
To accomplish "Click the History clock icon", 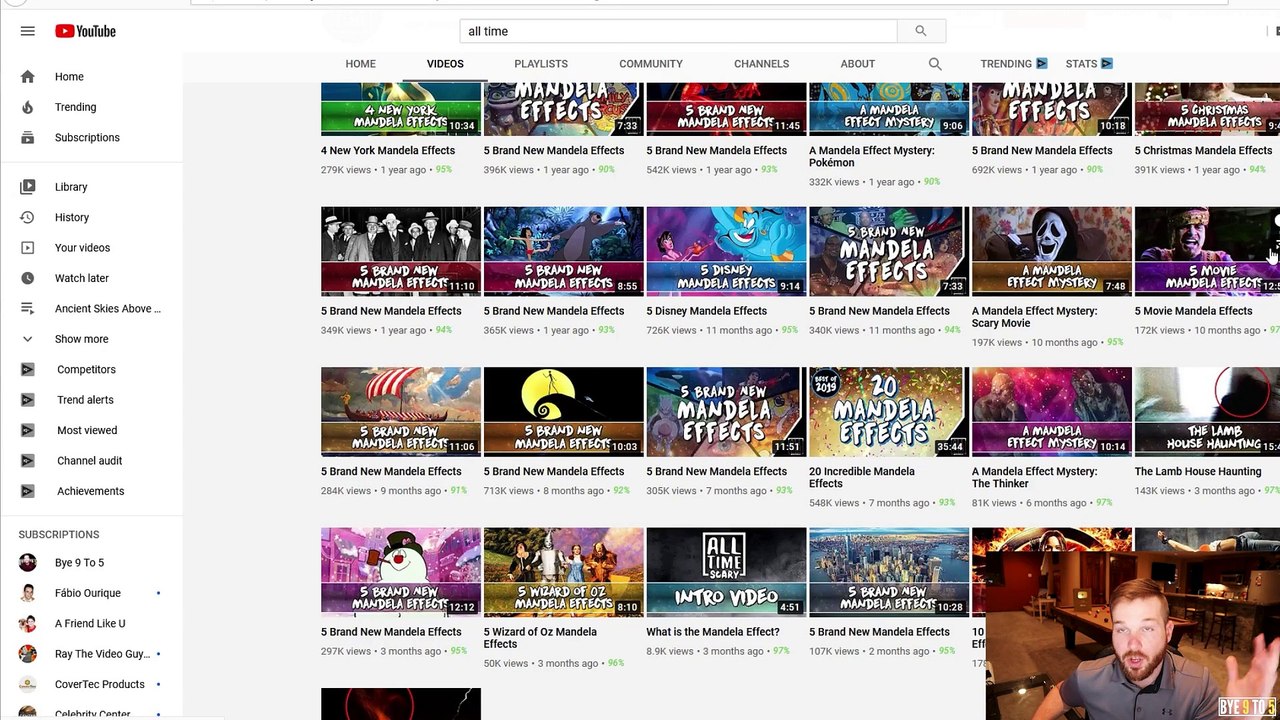I will tap(27, 217).
